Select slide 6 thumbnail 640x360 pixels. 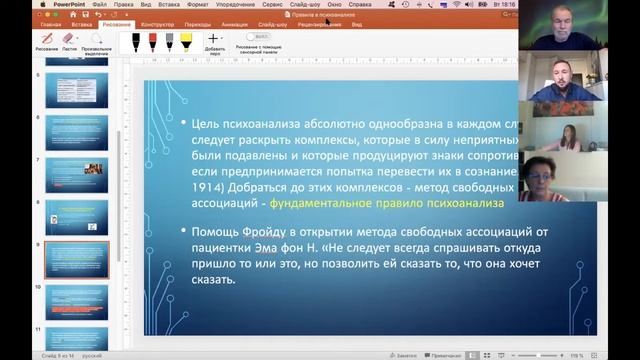(77, 133)
